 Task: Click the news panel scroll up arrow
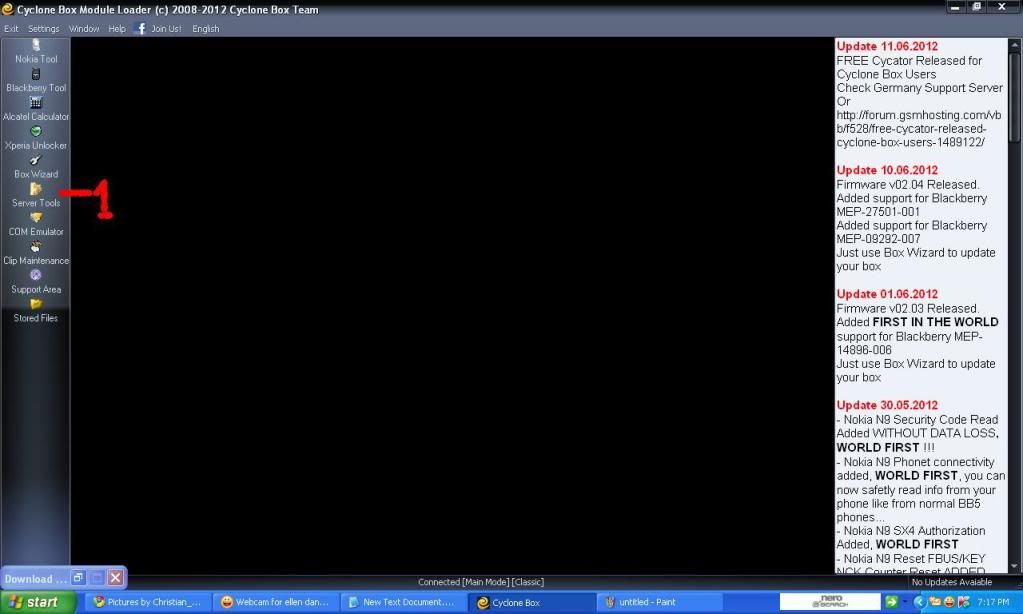pos(1015,45)
